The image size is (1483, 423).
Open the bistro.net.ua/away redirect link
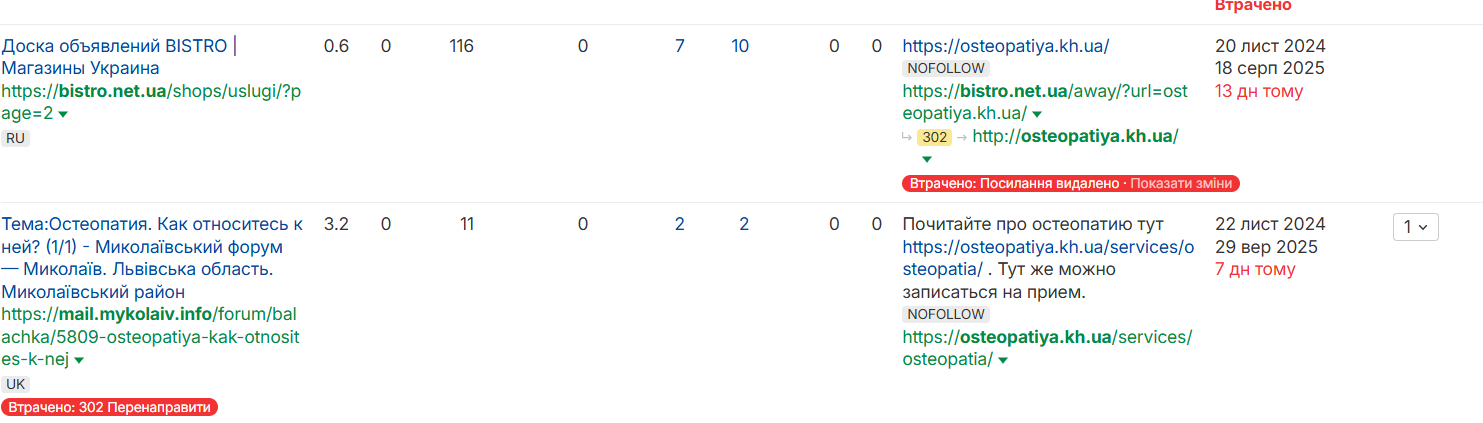1044,91
